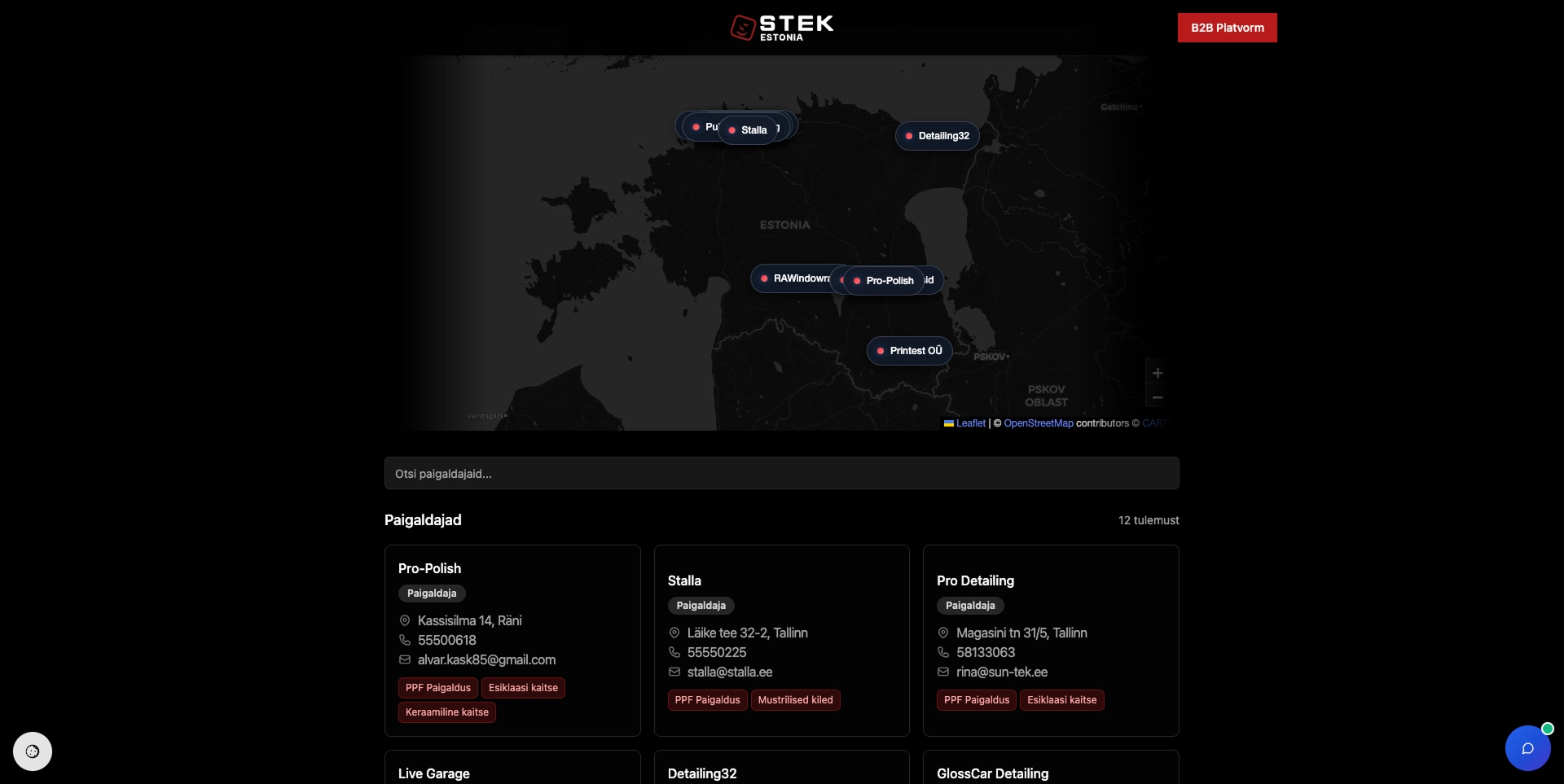This screenshot has width=1564, height=784.
Task: Select Esiklaasi kaitse tag on Pro-Polish card
Action: [x=523, y=688]
